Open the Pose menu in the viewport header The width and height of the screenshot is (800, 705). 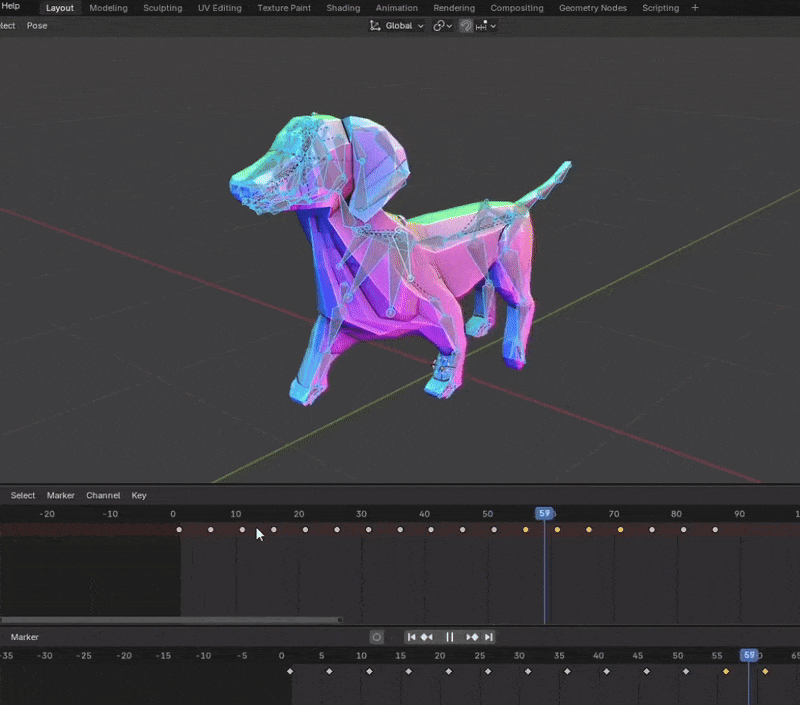[37, 26]
